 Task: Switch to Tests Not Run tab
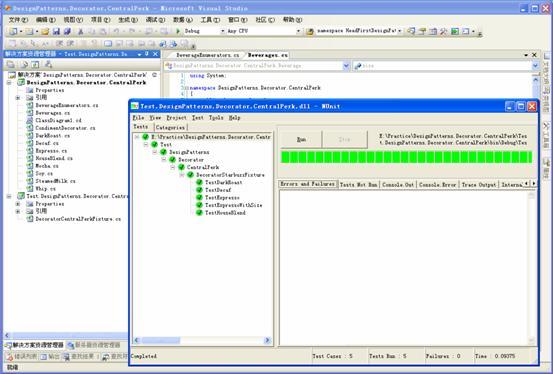(358, 185)
